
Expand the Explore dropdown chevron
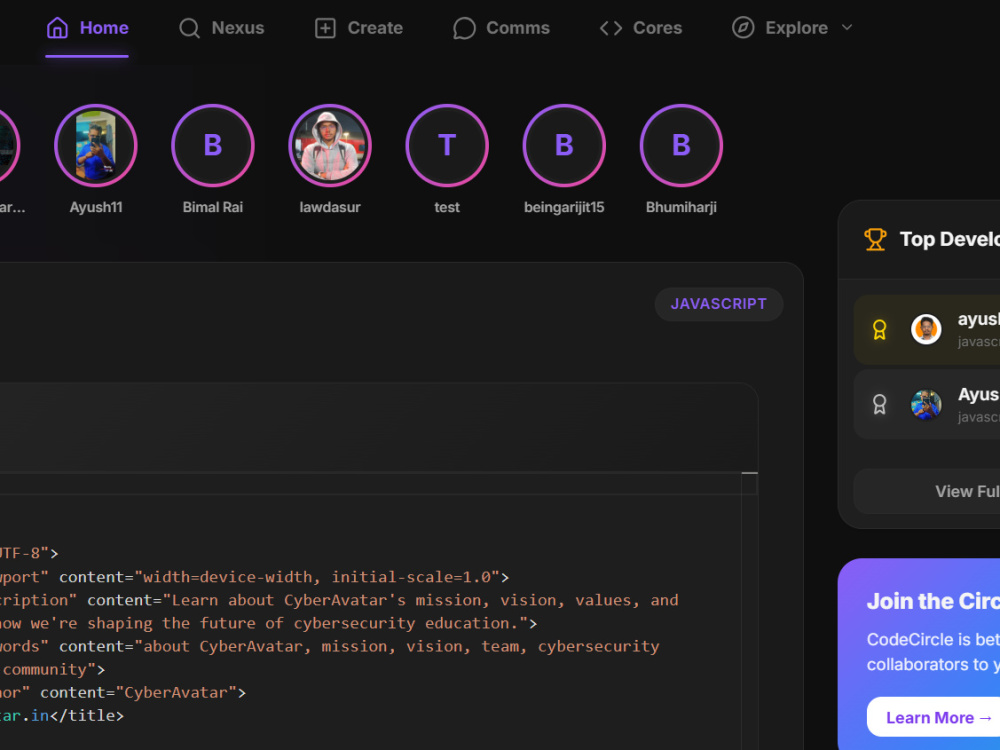847,27
